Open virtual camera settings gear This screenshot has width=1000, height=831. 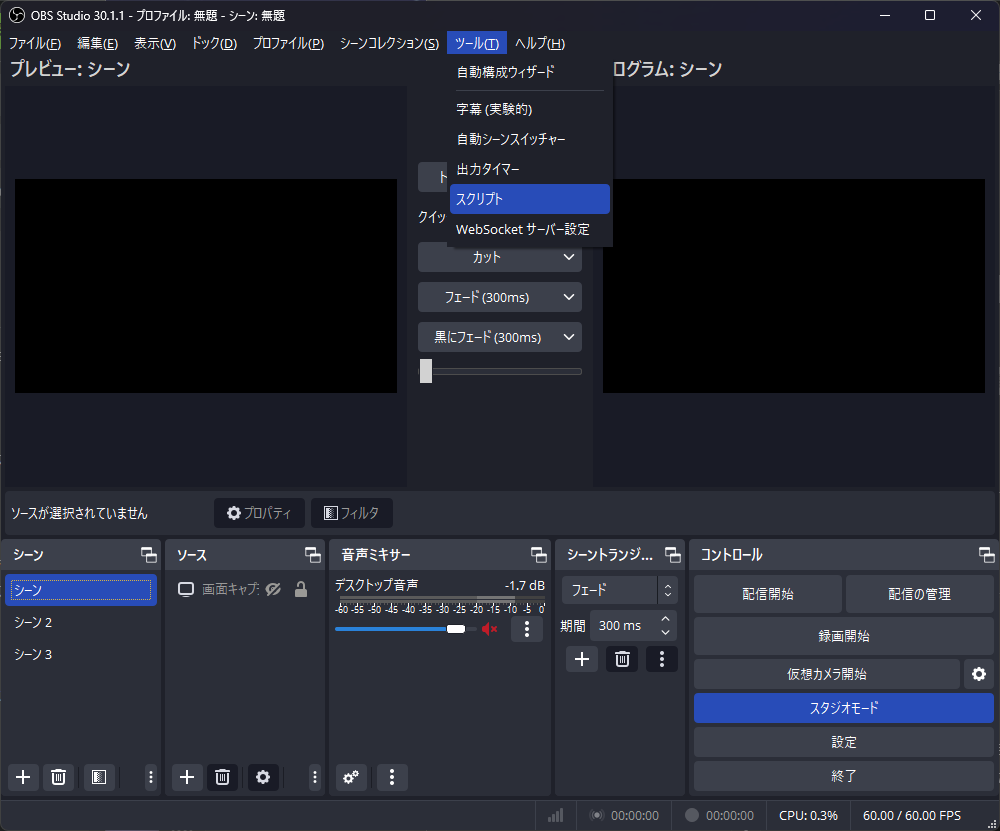[x=978, y=674]
